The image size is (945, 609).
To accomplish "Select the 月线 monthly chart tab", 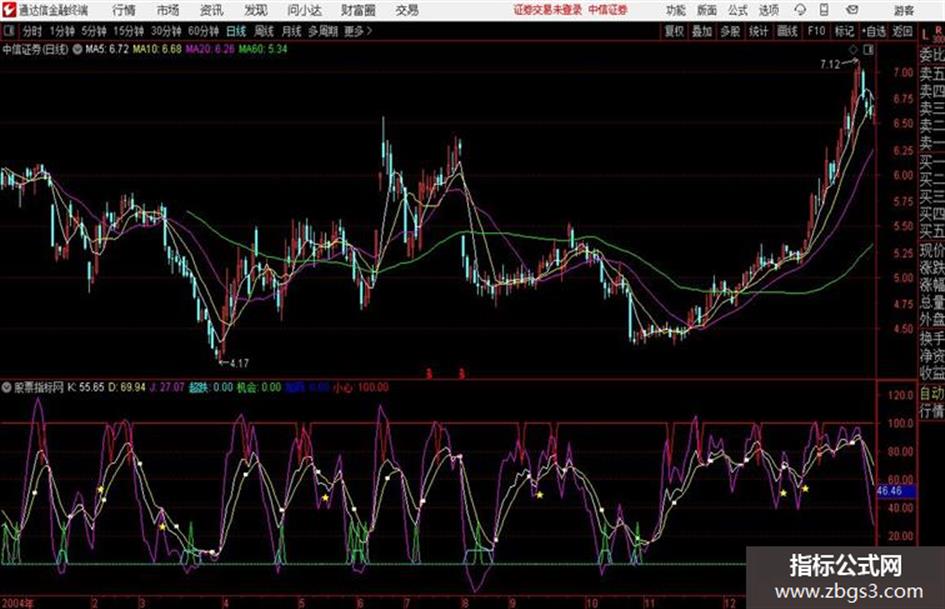I will point(292,31).
